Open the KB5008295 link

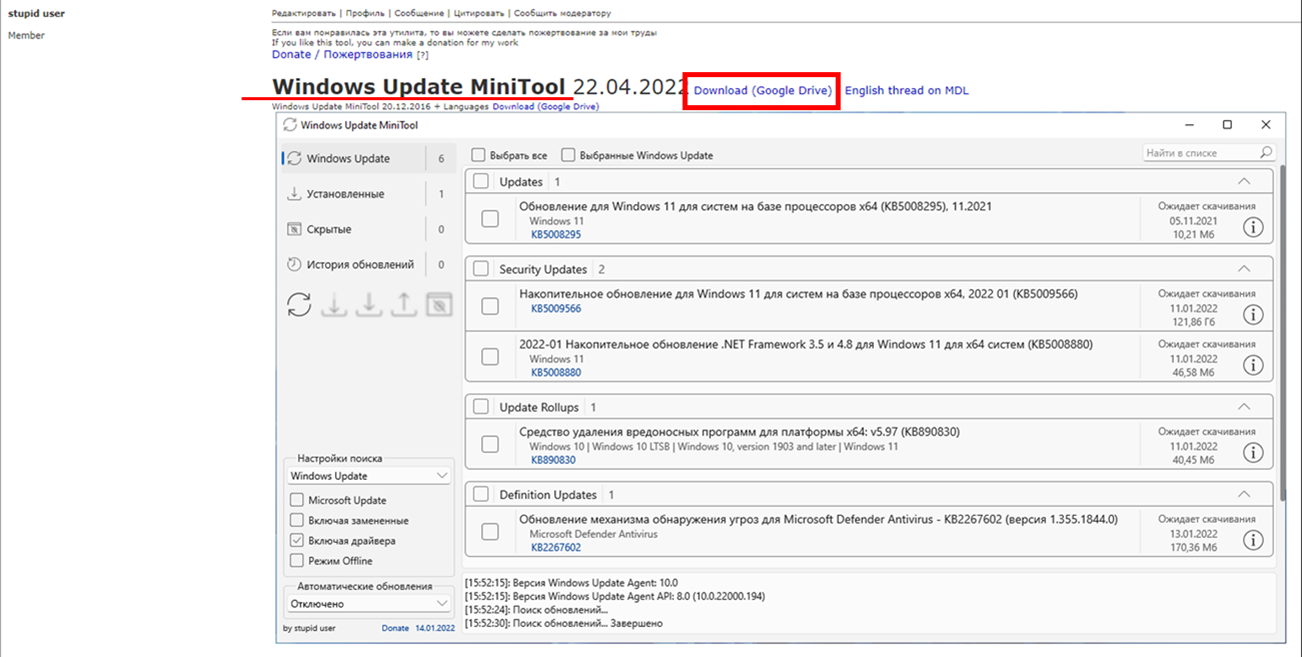click(556, 234)
